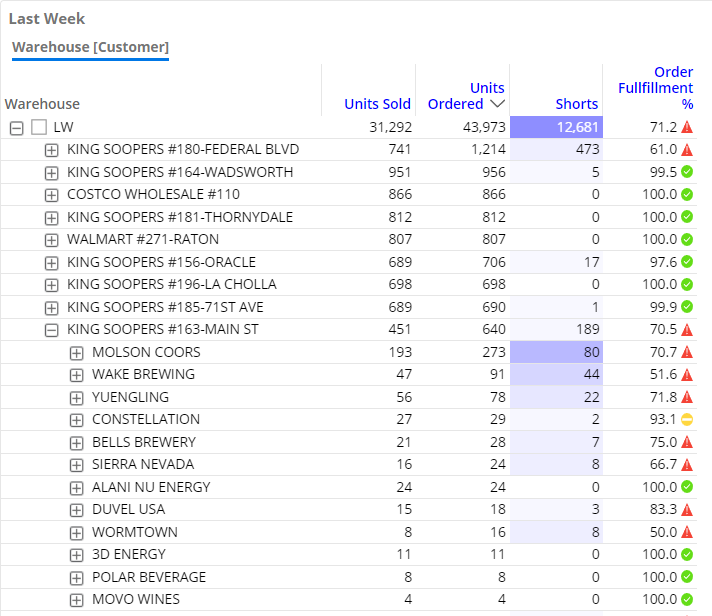
Task: Click the Warehouse column header
Action: coord(42,104)
